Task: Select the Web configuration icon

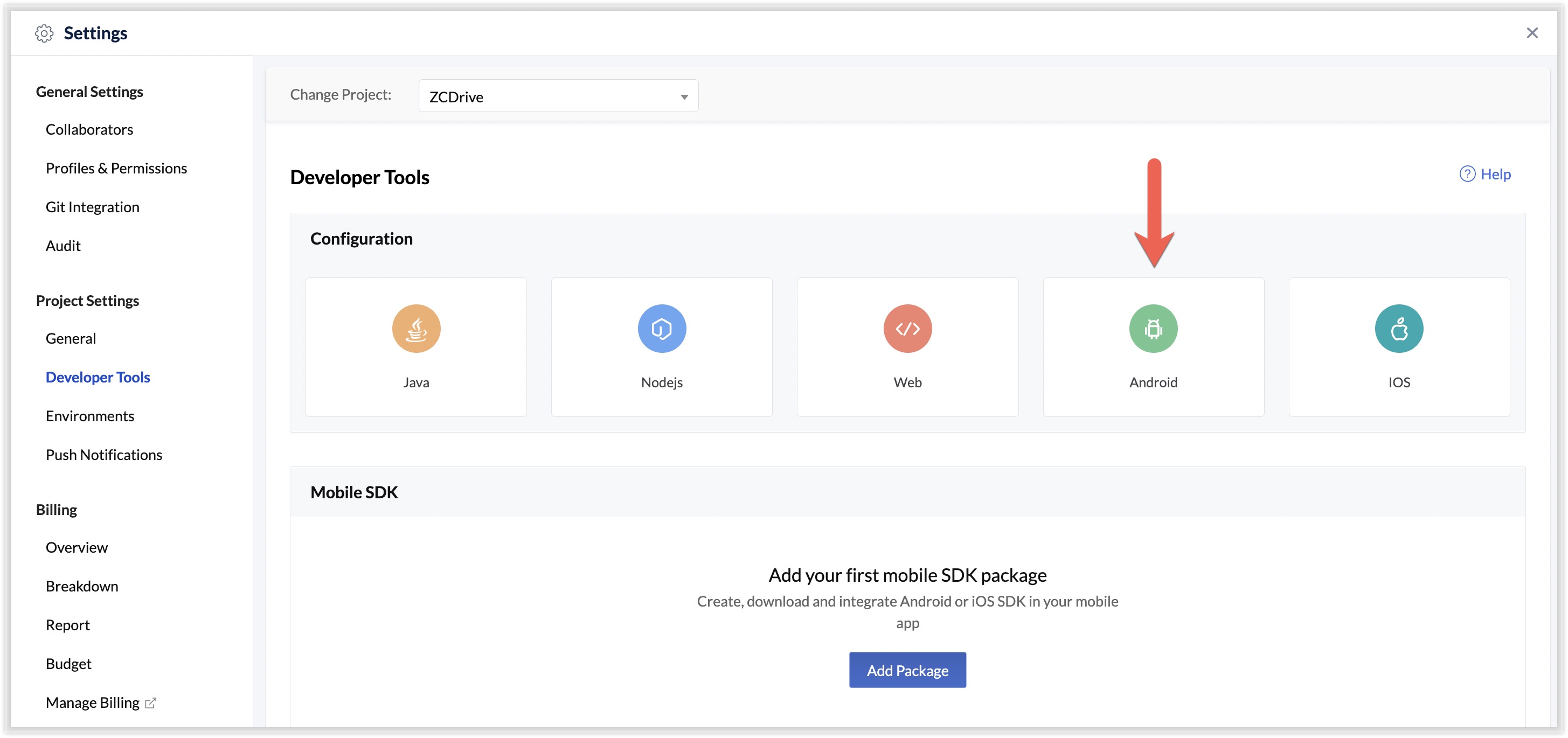Action: (x=907, y=329)
